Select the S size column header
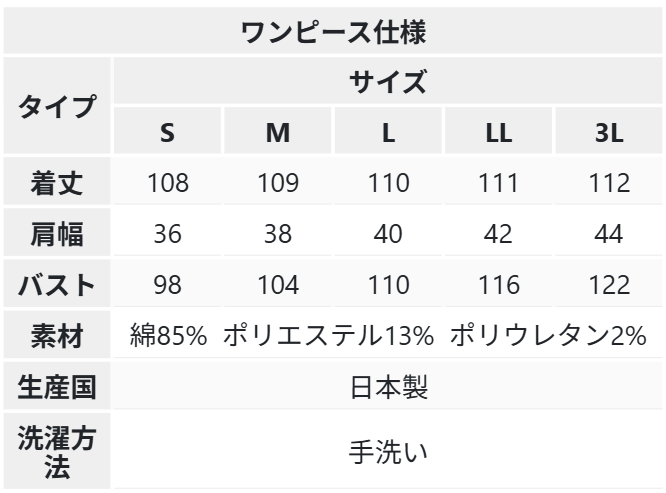 pos(167,131)
